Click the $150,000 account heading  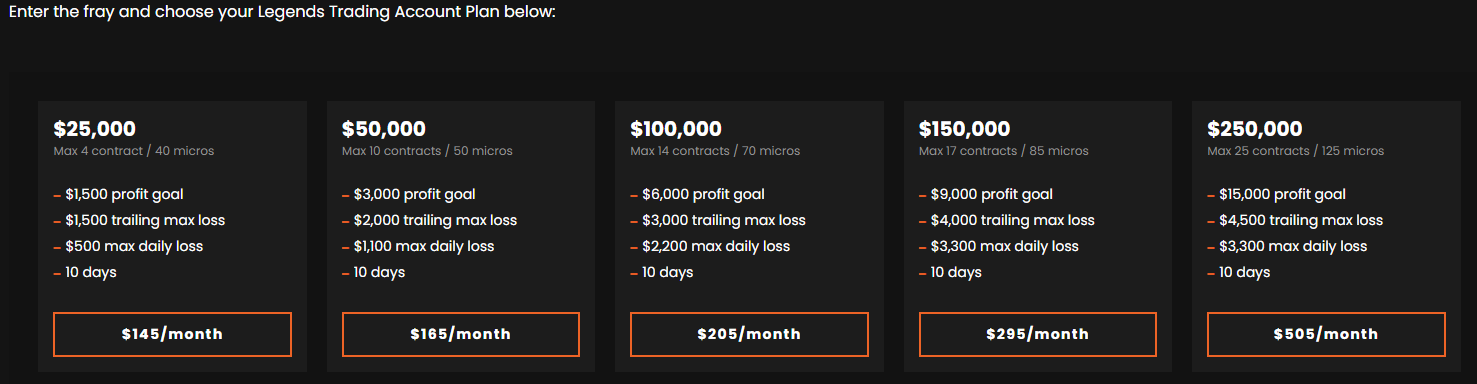point(964,129)
